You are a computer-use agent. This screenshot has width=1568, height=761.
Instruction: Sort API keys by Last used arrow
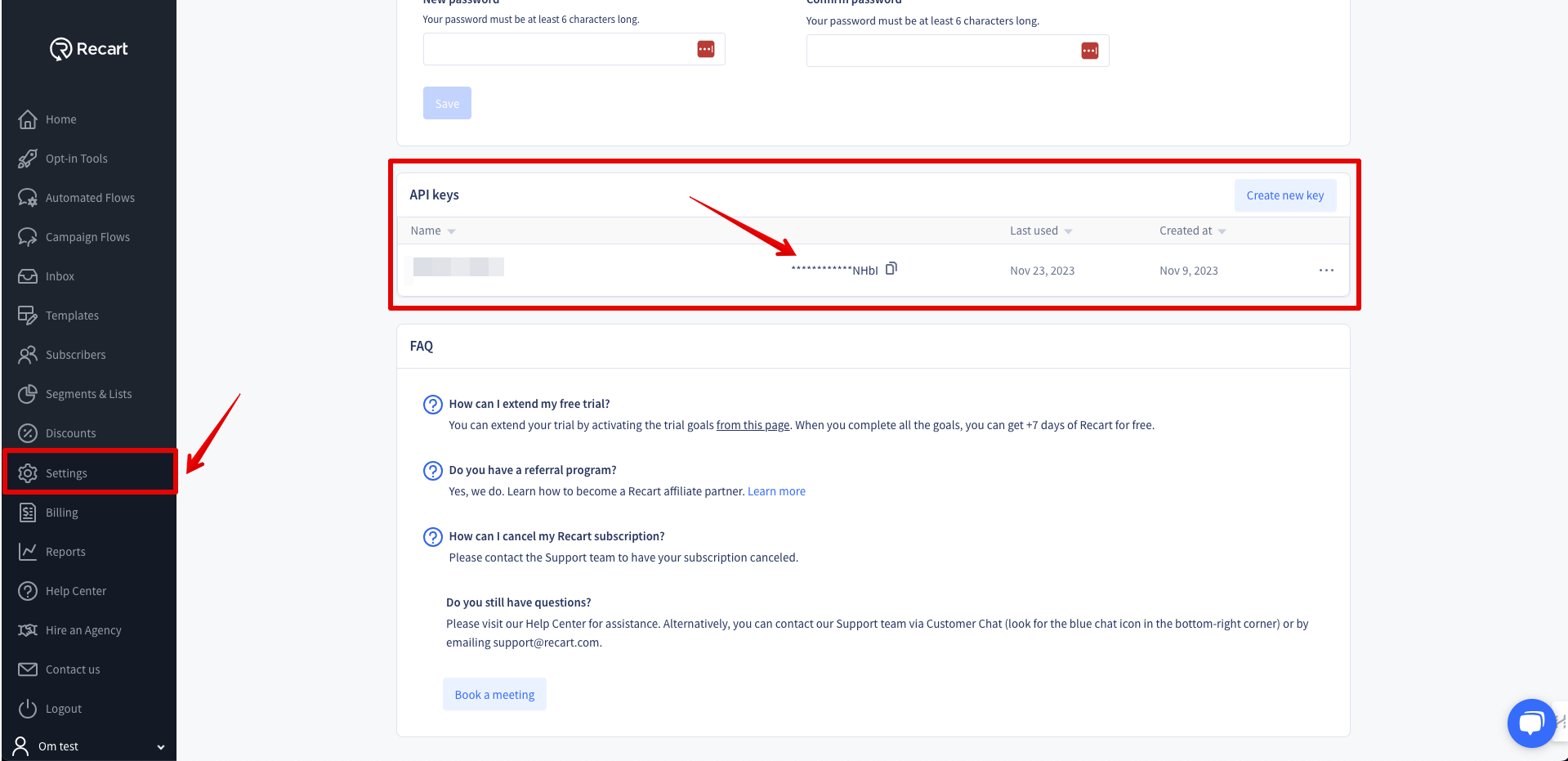pyautogui.click(x=1069, y=232)
